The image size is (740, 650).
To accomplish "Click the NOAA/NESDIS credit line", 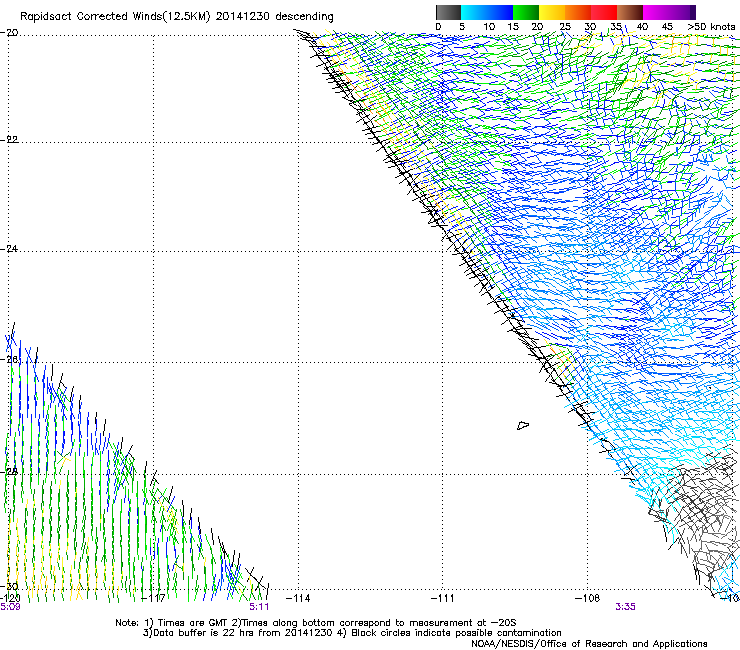I will click(x=589, y=644).
